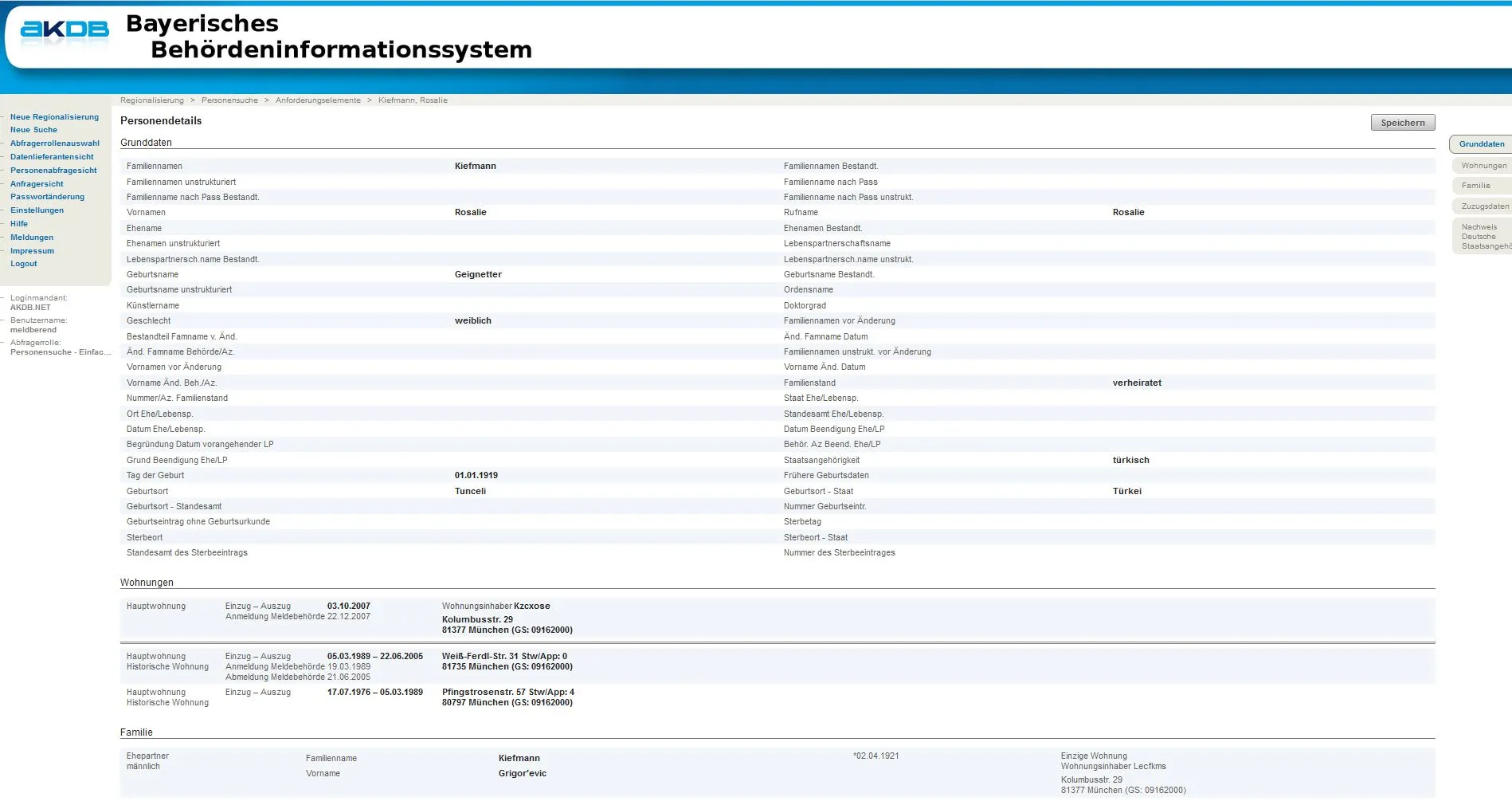
Task: Open Einstellungen in sidebar
Action: point(37,210)
